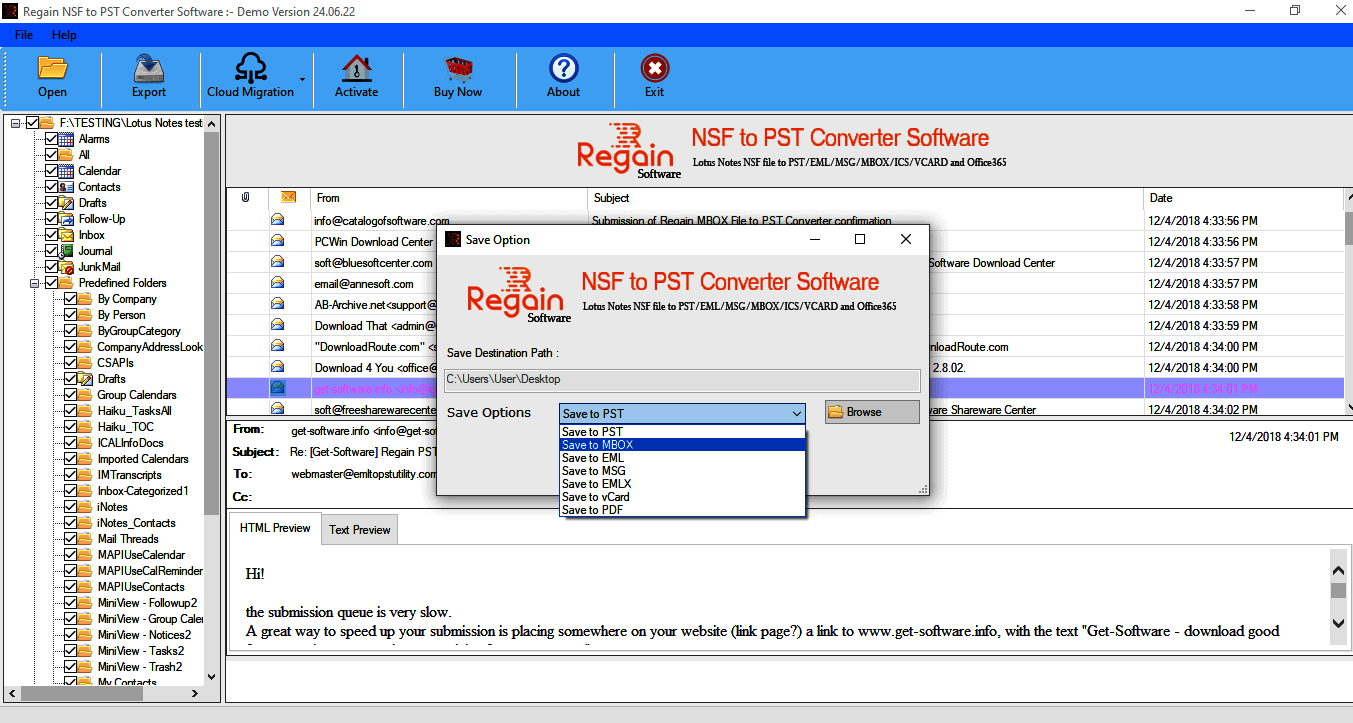Click the By Company folder icon
Screen dimensions: 1353x723
87,299
